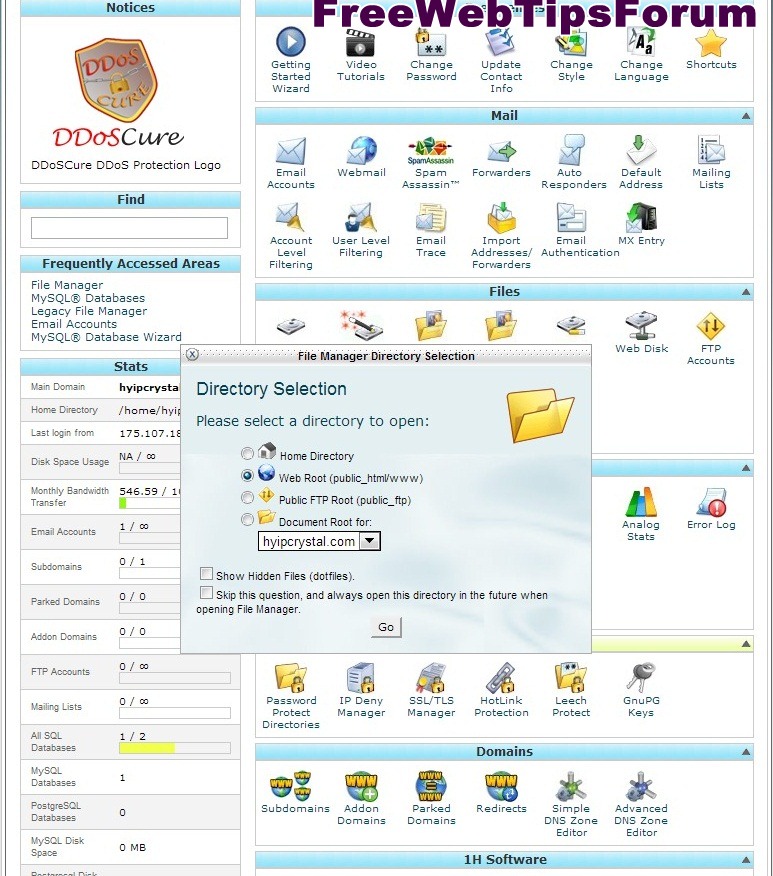Image resolution: width=773 pixels, height=876 pixels.
Task: Open Redirects
Action: 501,786
